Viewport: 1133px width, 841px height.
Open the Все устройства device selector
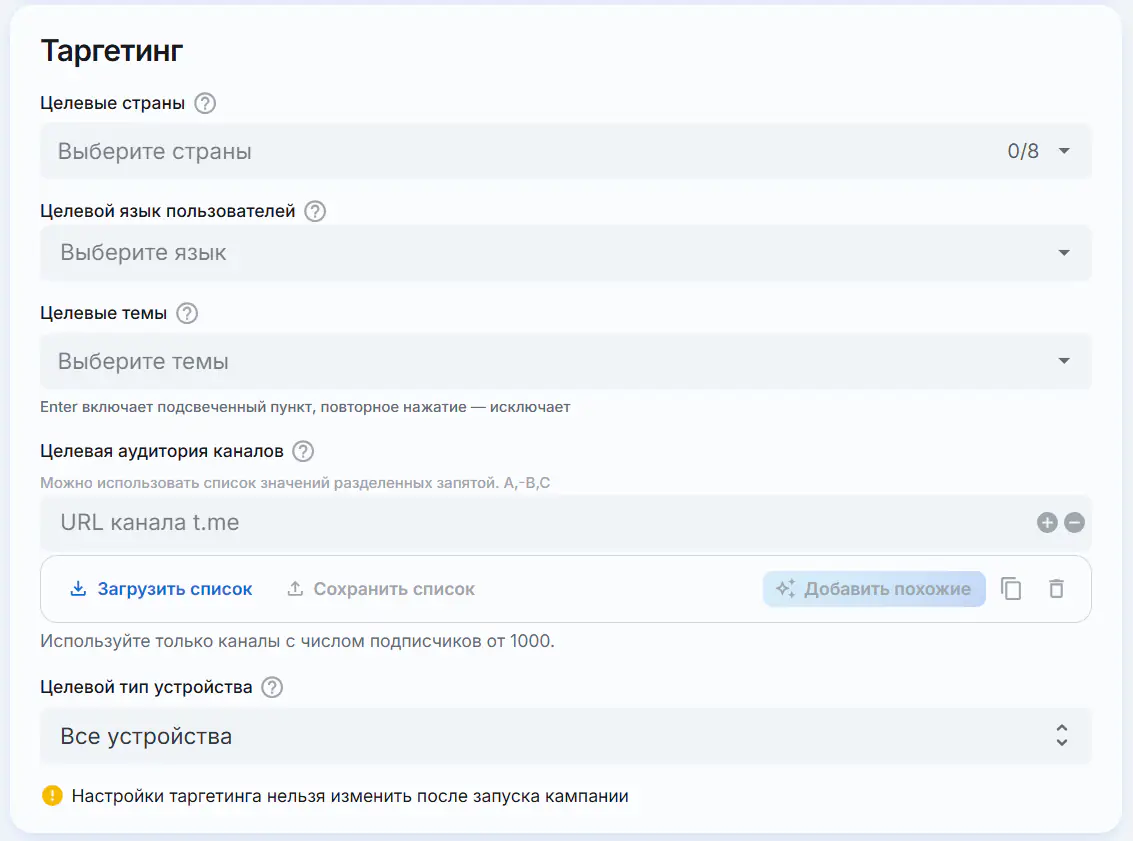click(565, 736)
